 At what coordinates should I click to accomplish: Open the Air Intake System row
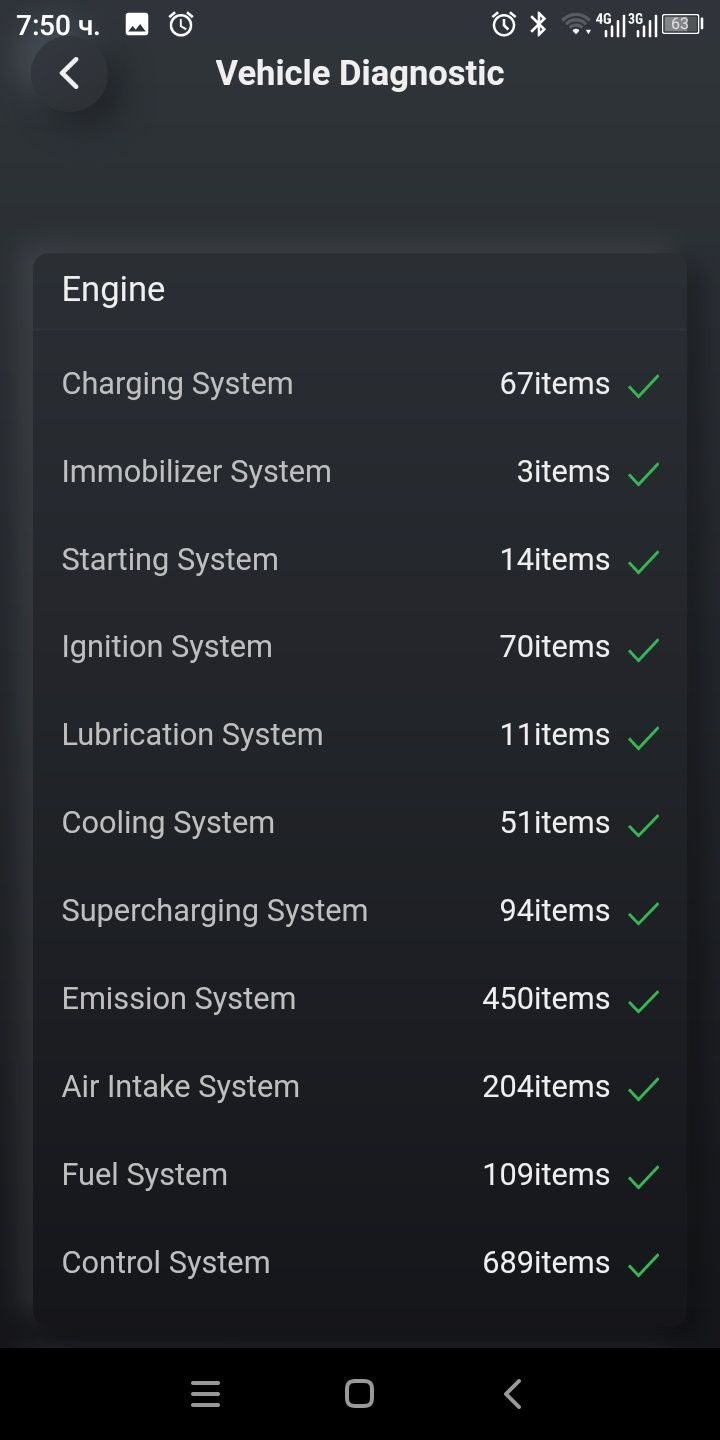(x=360, y=1087)
